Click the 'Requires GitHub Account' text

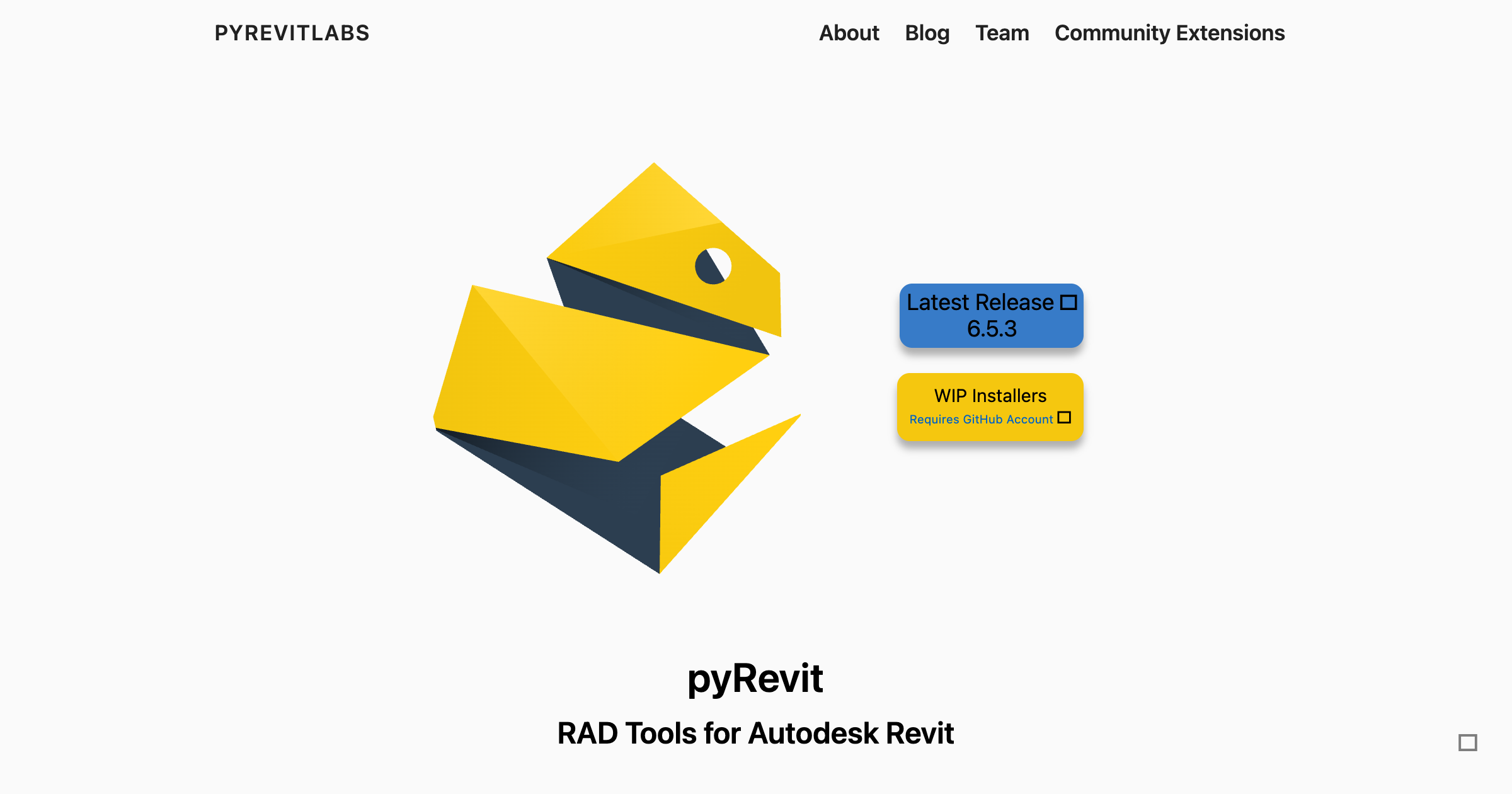coord(981,419)
